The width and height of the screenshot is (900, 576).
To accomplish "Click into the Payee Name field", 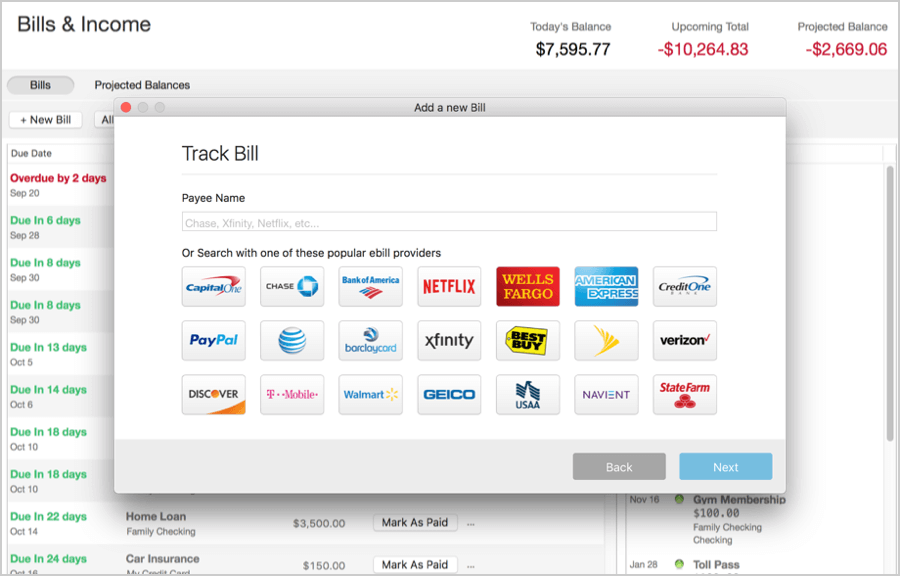I will click(449, 221).
